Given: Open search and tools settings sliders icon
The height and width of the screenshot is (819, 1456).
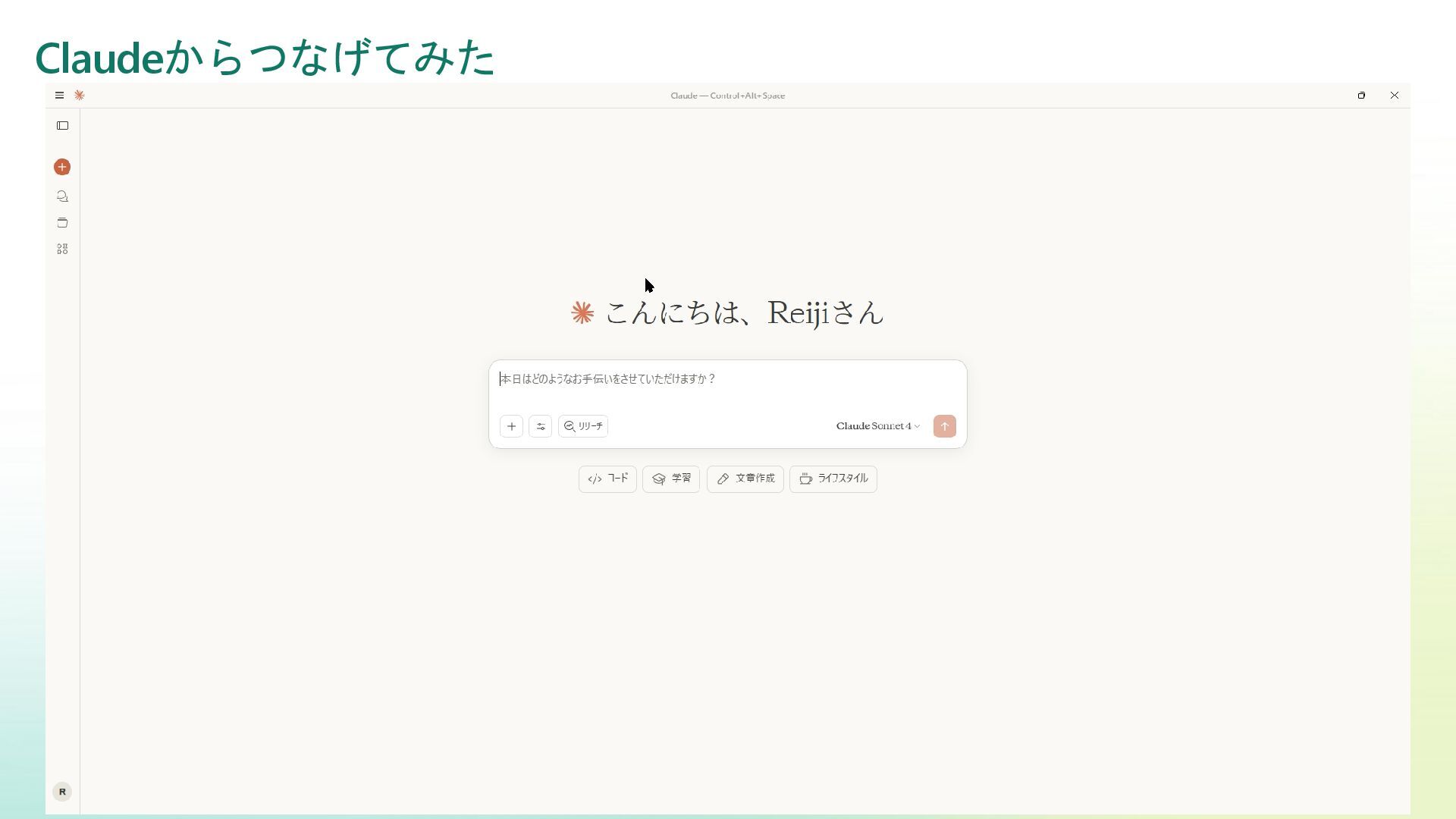Looking at the screenshot, I should click(541, 426).
